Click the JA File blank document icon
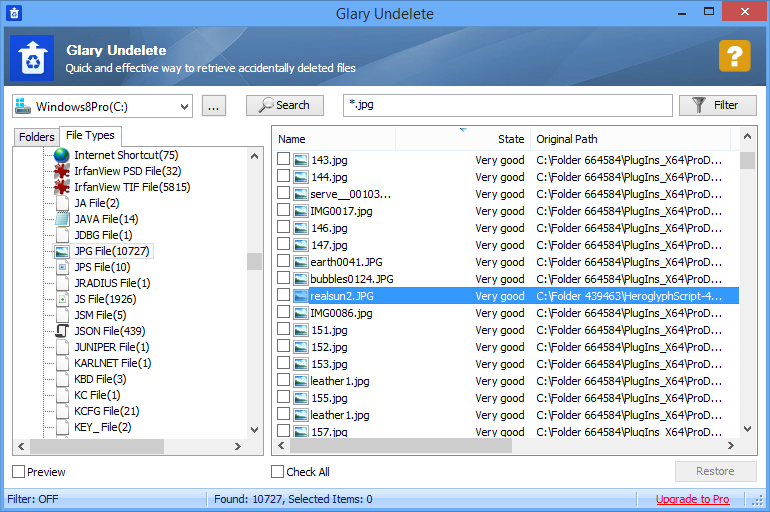770x512 pixels. click(x=62, y=203)
